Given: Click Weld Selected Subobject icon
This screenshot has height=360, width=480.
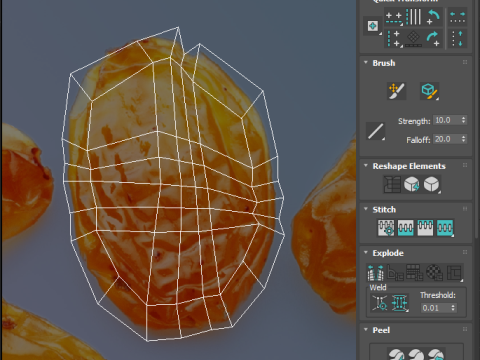Looking at the screenshot, I should pyautogui.click(x=400, y=303).
